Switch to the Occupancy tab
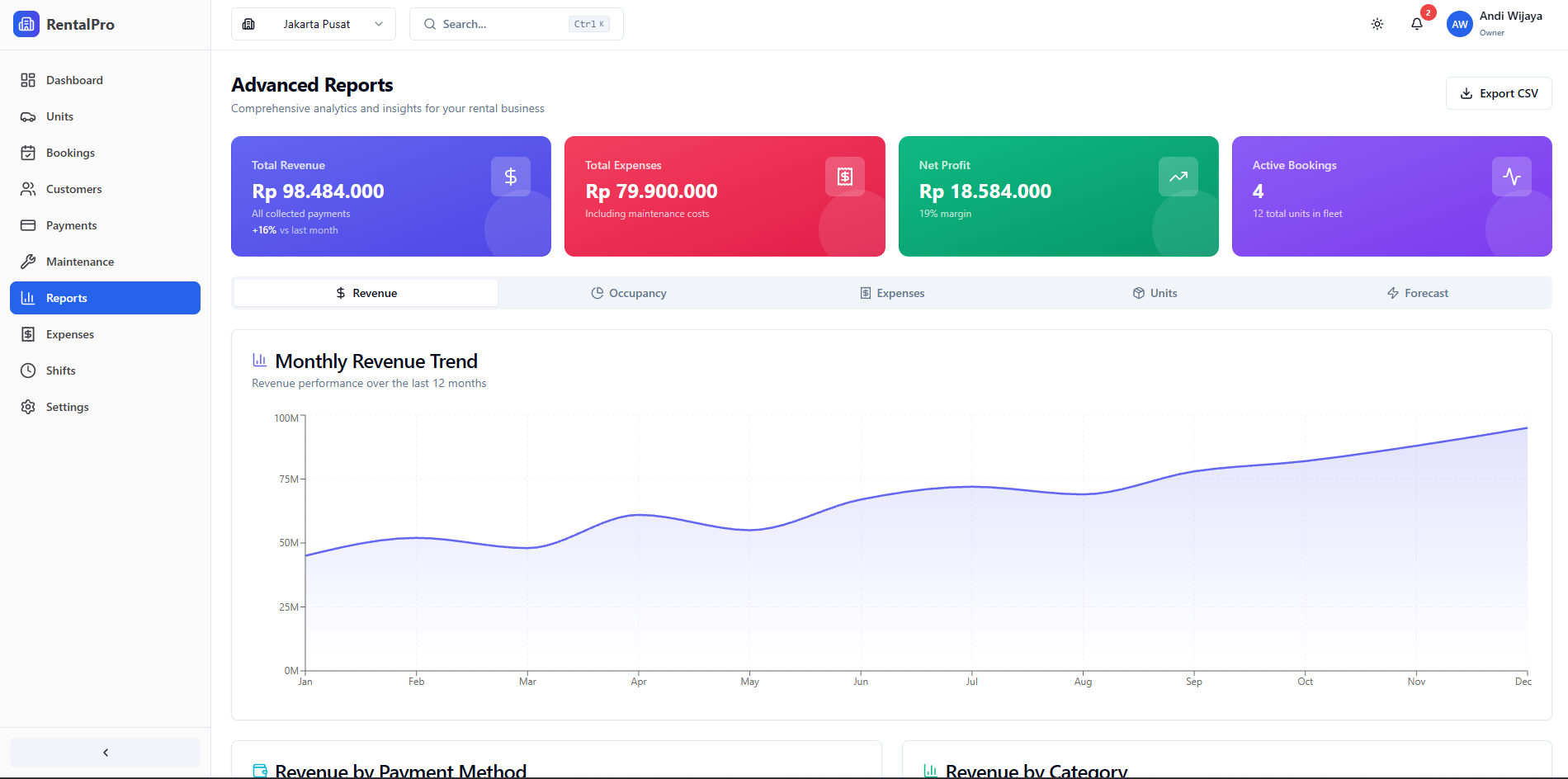Image resolution: width=1568 pixels, height=779 pixels. click(x=629, y=293)
